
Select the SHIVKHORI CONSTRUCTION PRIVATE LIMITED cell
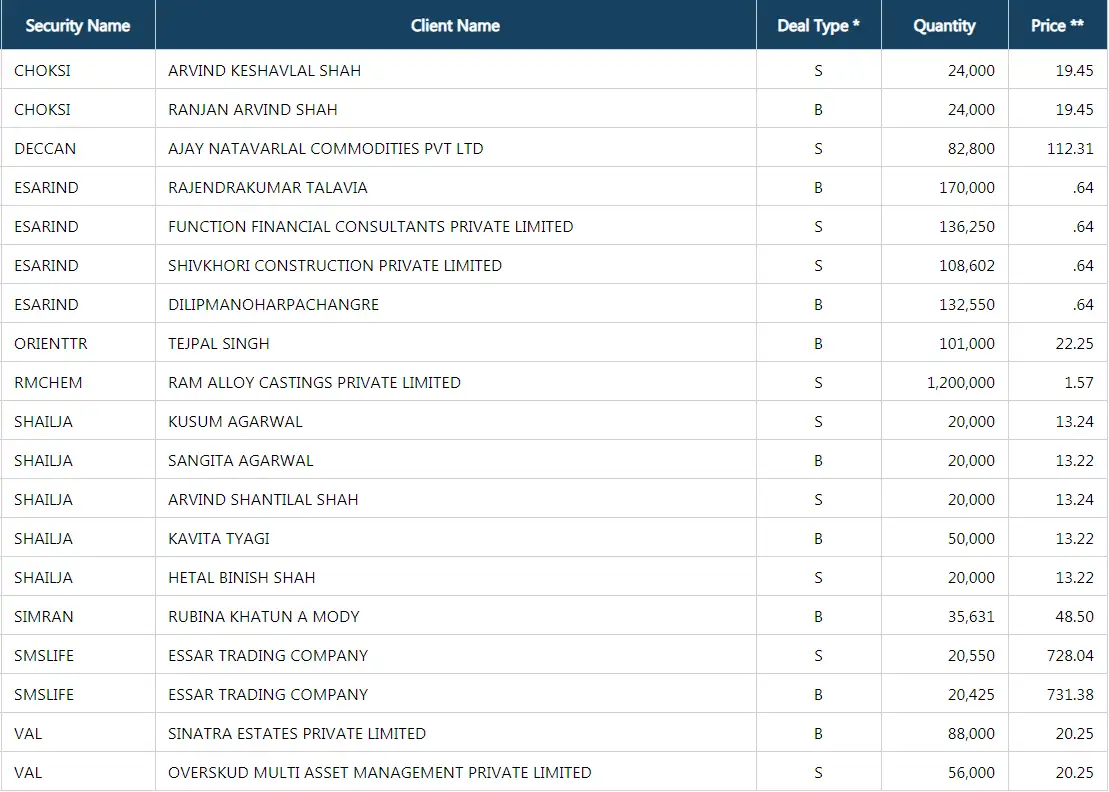(x=334, y=264)
